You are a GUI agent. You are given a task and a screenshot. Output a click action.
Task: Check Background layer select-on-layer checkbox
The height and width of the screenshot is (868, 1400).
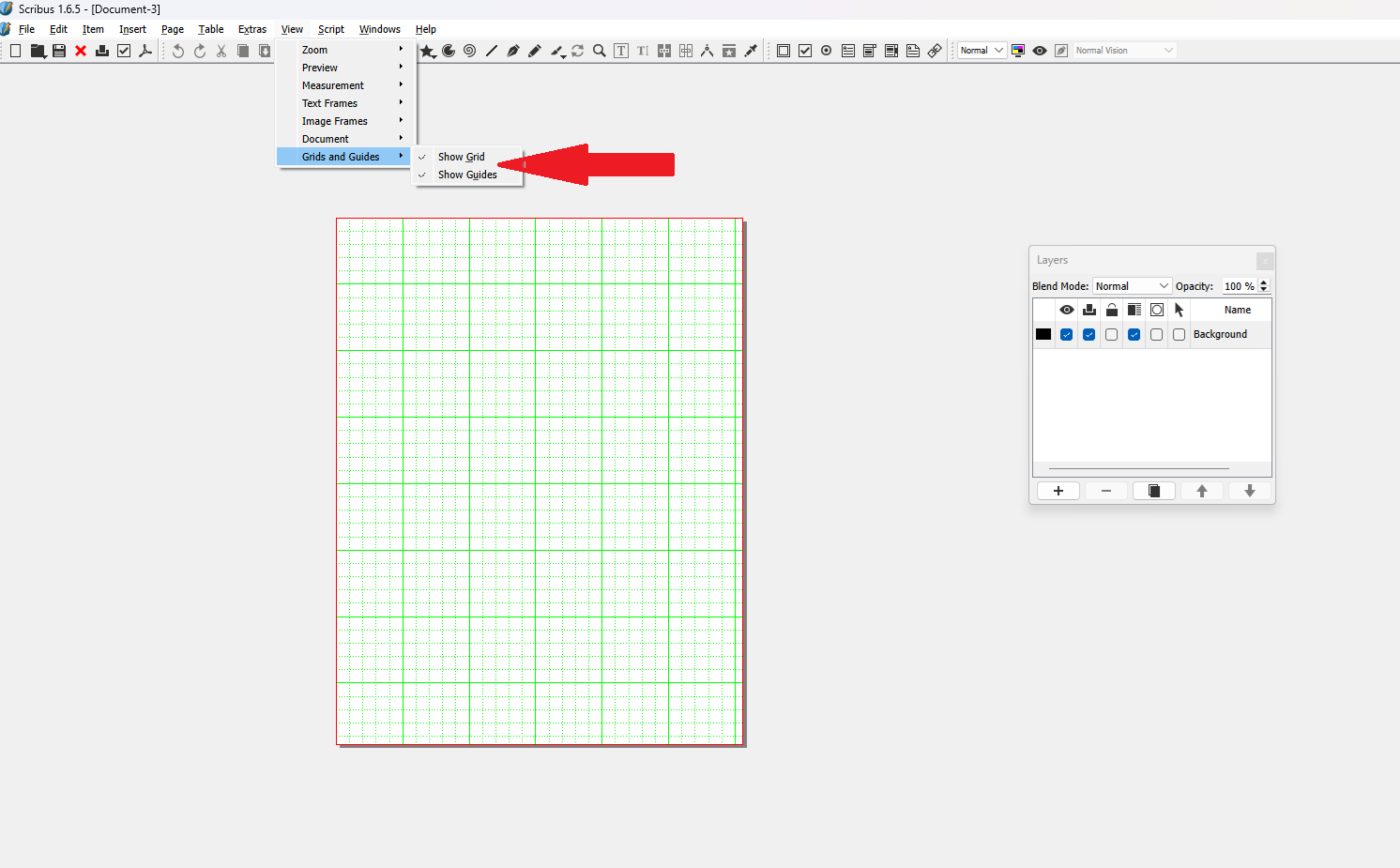(1179, 335)
